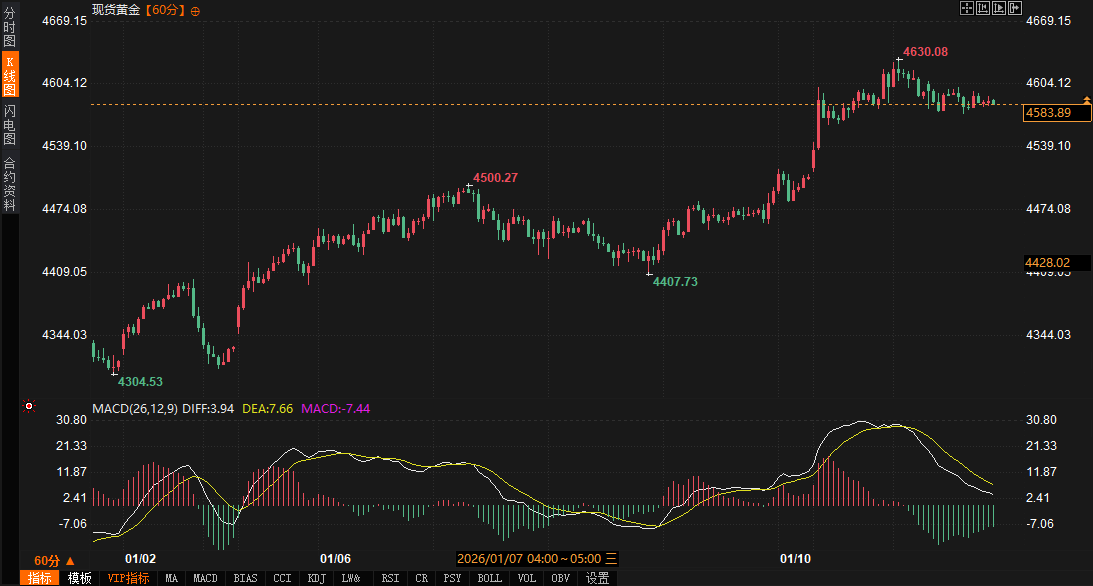This screenshot has height=586, width=1093.
Task: Expand the 60分 period selector at bottom left
Action: pos(48,560)
